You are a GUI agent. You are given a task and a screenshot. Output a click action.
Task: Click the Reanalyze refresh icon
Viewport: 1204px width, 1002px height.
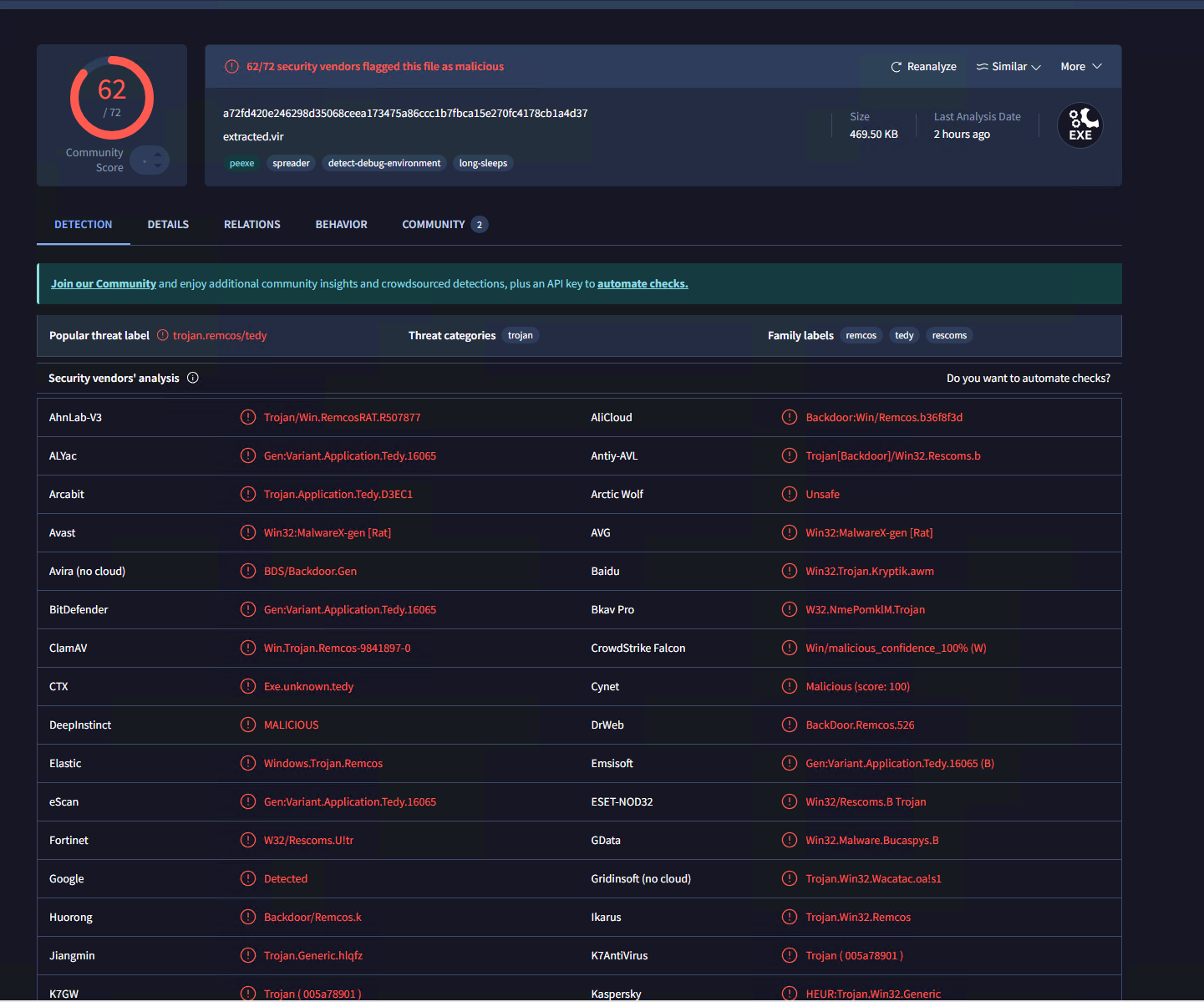(896, 67)
